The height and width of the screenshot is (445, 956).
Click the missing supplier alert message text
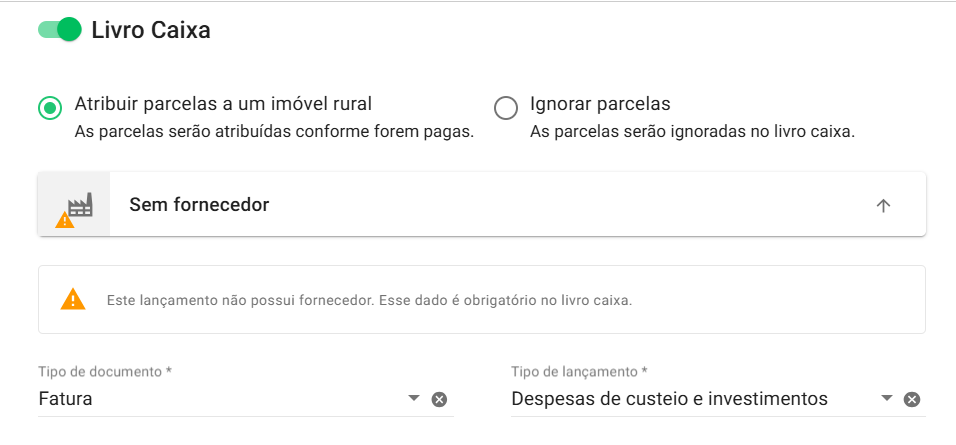point(369,300)
